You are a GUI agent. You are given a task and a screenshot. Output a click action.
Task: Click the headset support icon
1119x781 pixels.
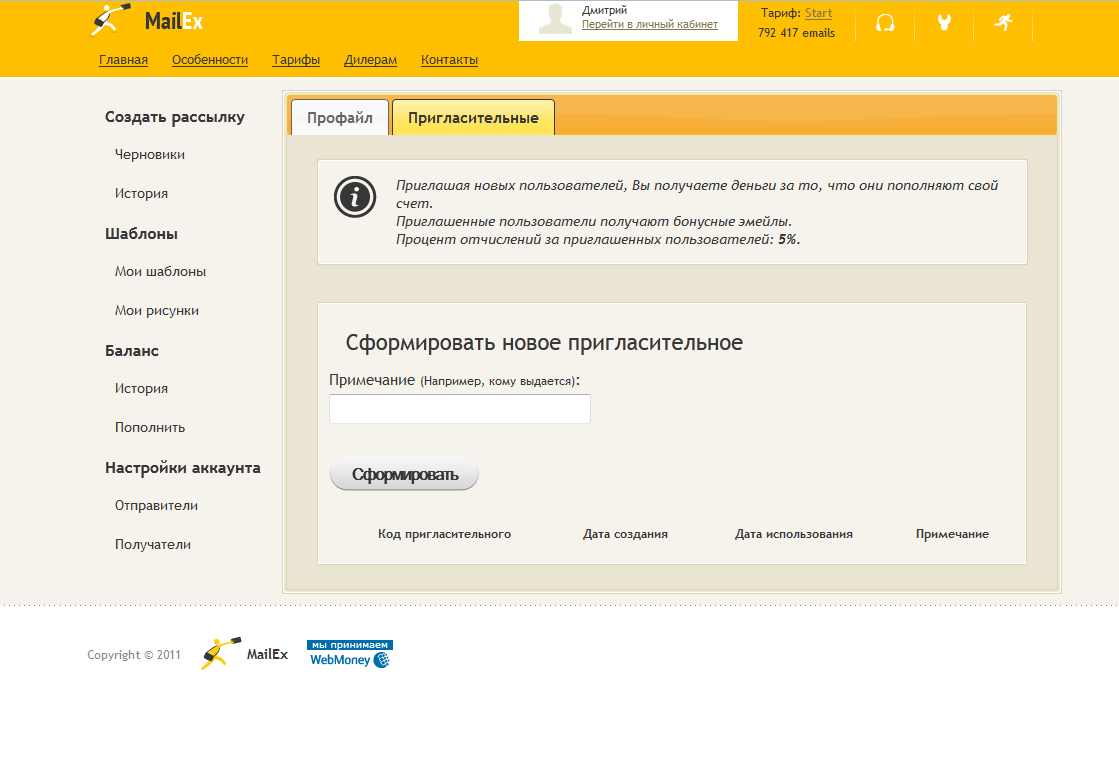click(x=885, y=23)
